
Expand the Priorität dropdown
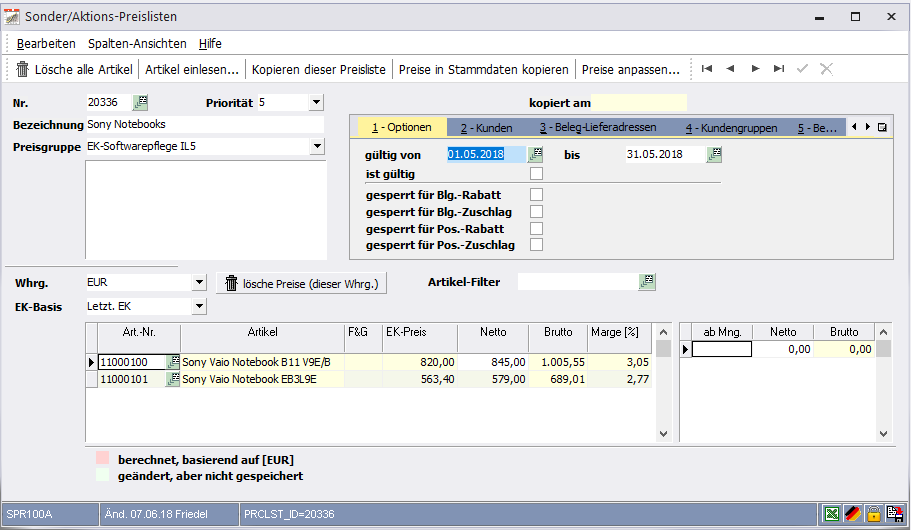(316, 102)
